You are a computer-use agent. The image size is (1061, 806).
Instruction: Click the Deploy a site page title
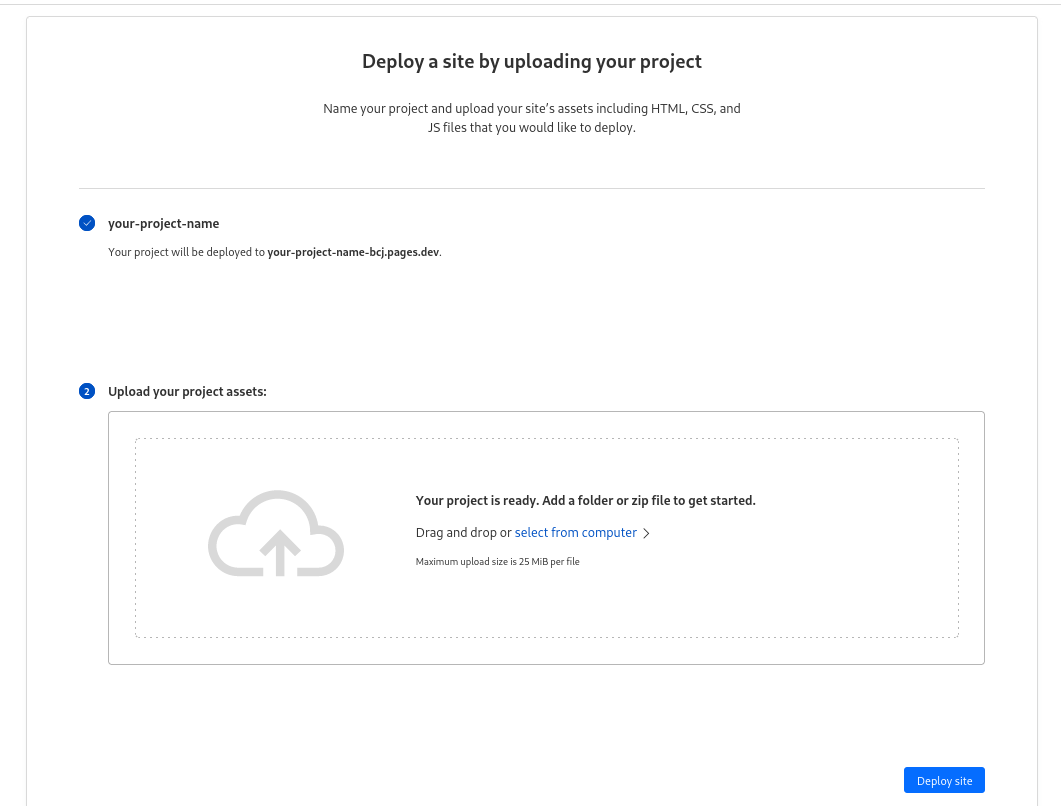[x=531, y=61]
